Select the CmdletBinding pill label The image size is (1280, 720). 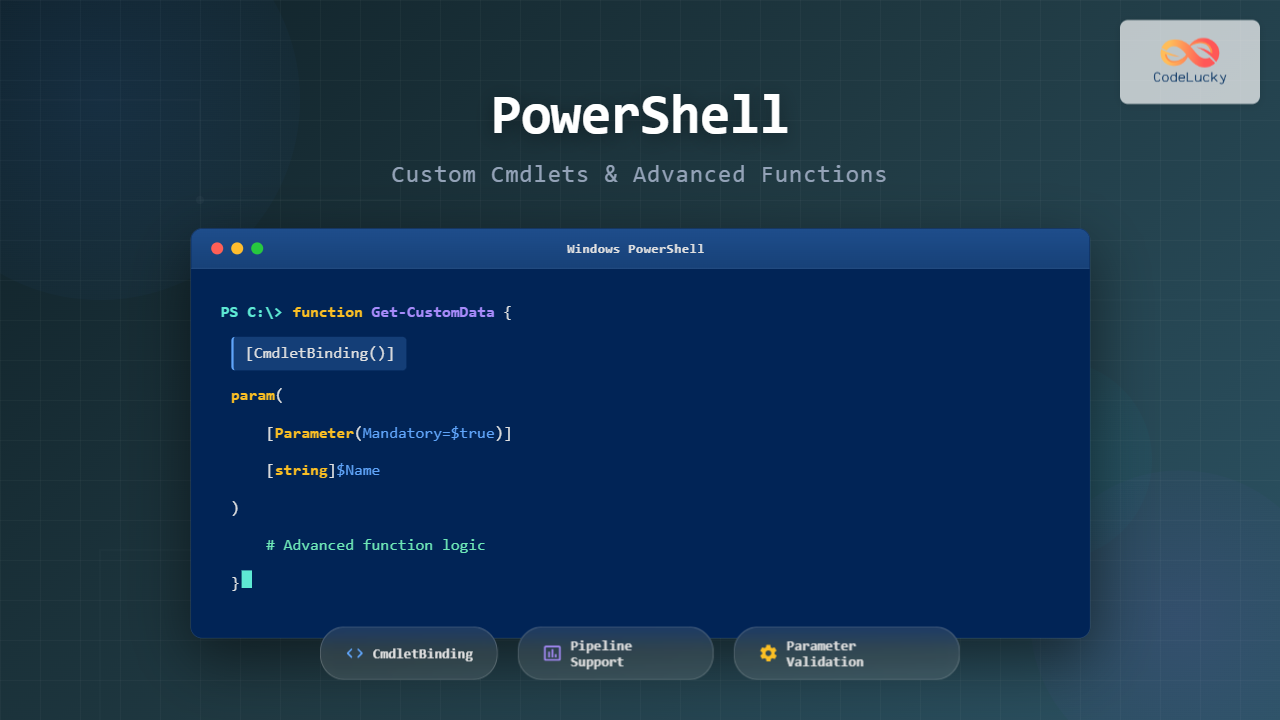coord(422,654)
